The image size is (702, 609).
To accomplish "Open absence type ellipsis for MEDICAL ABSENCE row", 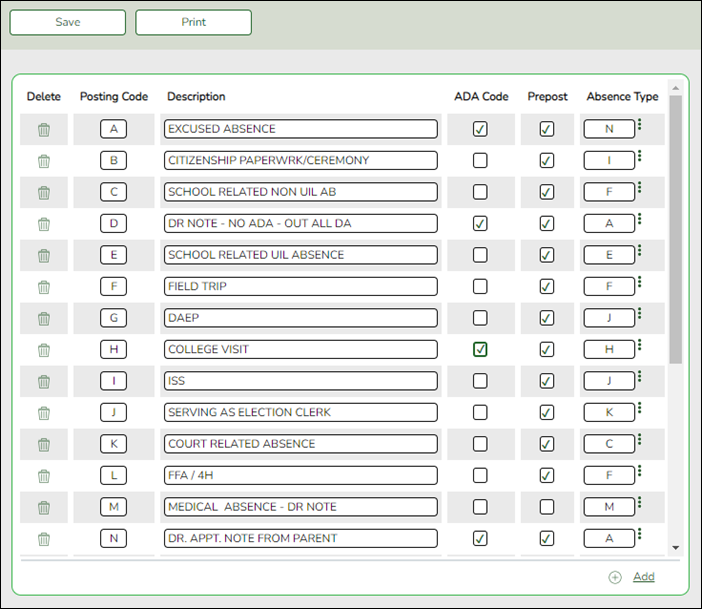I will tap(639, 502).
